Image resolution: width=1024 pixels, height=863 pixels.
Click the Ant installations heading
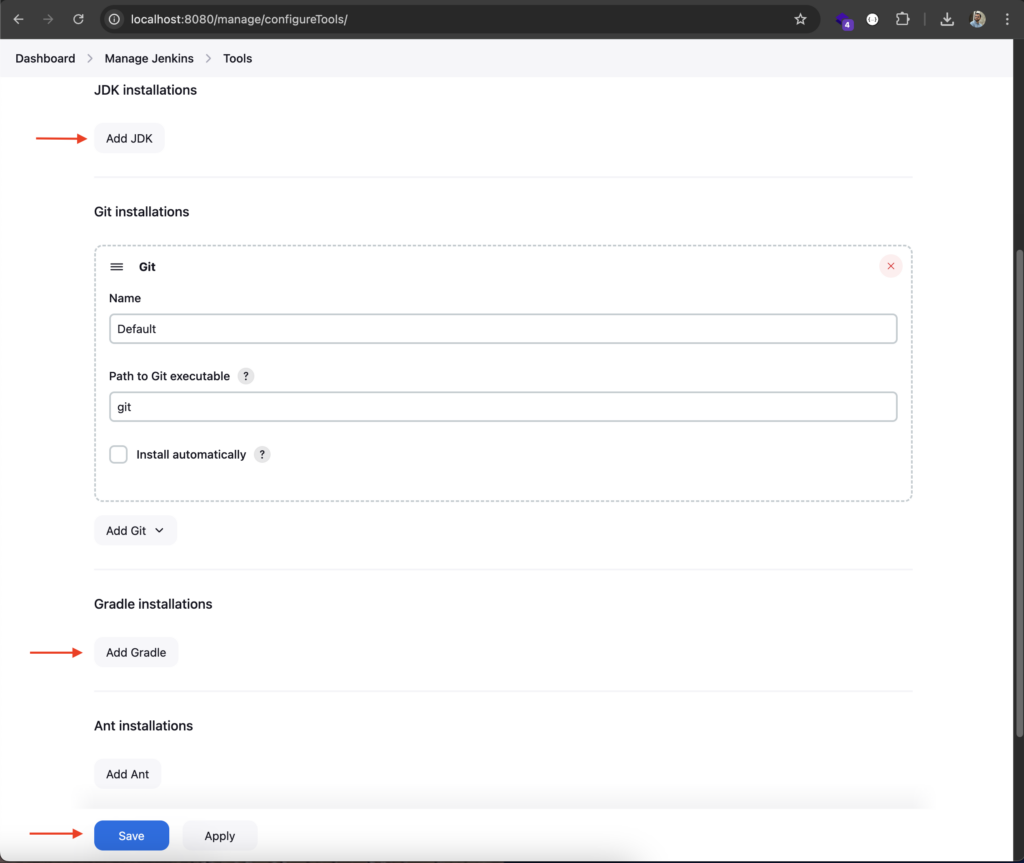(143, 726)
